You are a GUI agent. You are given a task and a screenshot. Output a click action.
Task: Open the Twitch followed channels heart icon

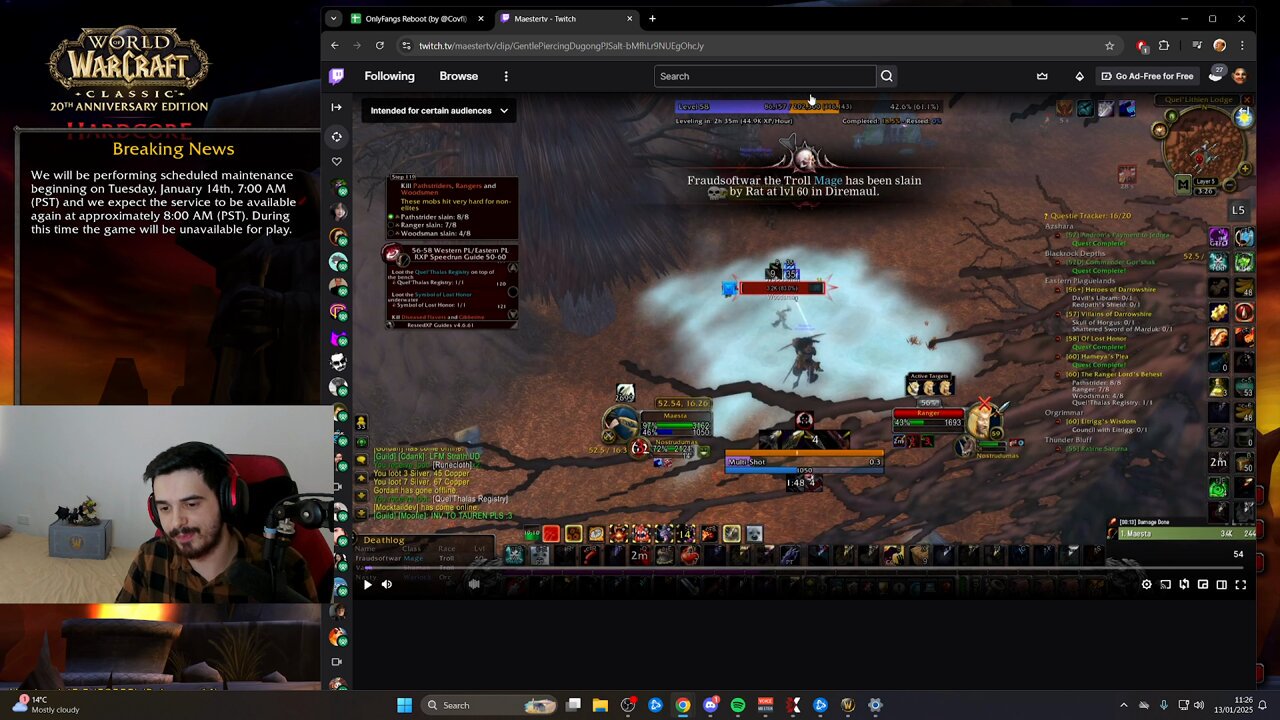[336, 162]
